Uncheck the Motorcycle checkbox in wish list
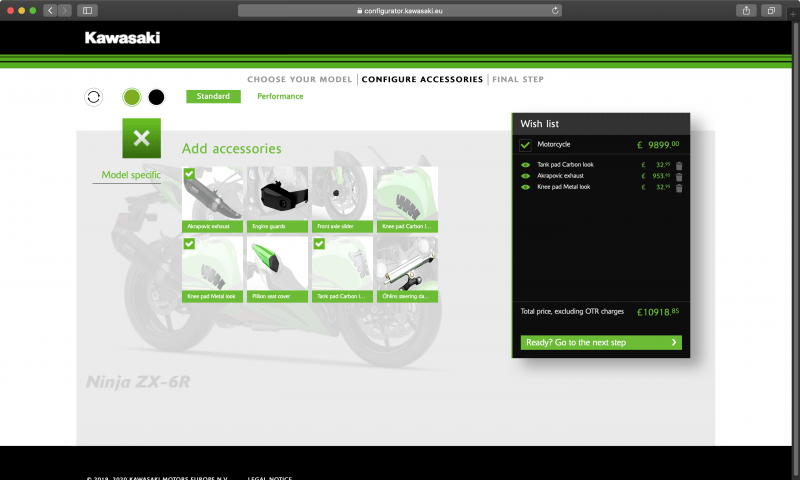Viewport: 800px width, 480px height. click(x=525, y=145)
